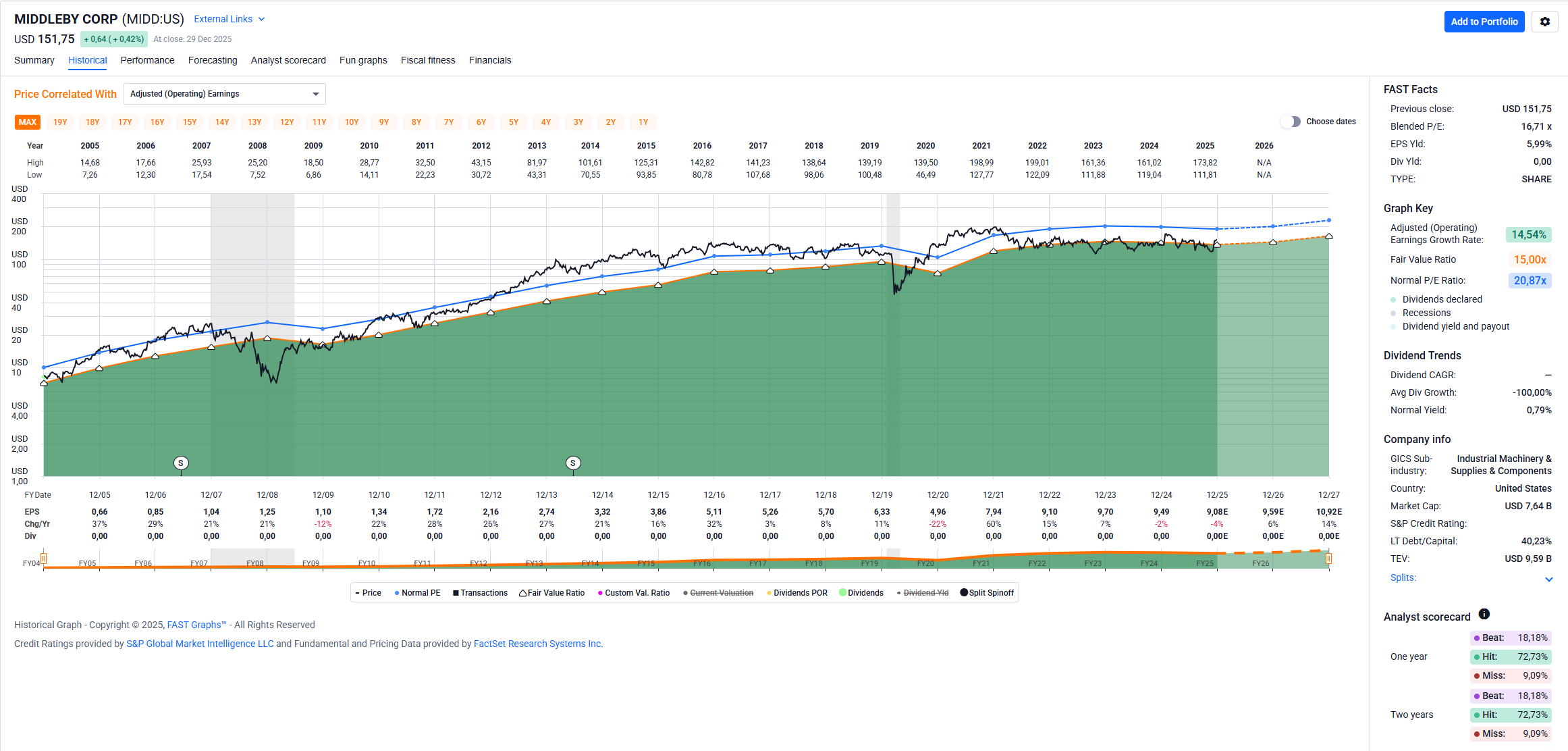Open the Adjusted (Operating) Earnings dropdown
Image resolution: width=1568 pixels, height=751 pixels.
click(x=224, y=94)
